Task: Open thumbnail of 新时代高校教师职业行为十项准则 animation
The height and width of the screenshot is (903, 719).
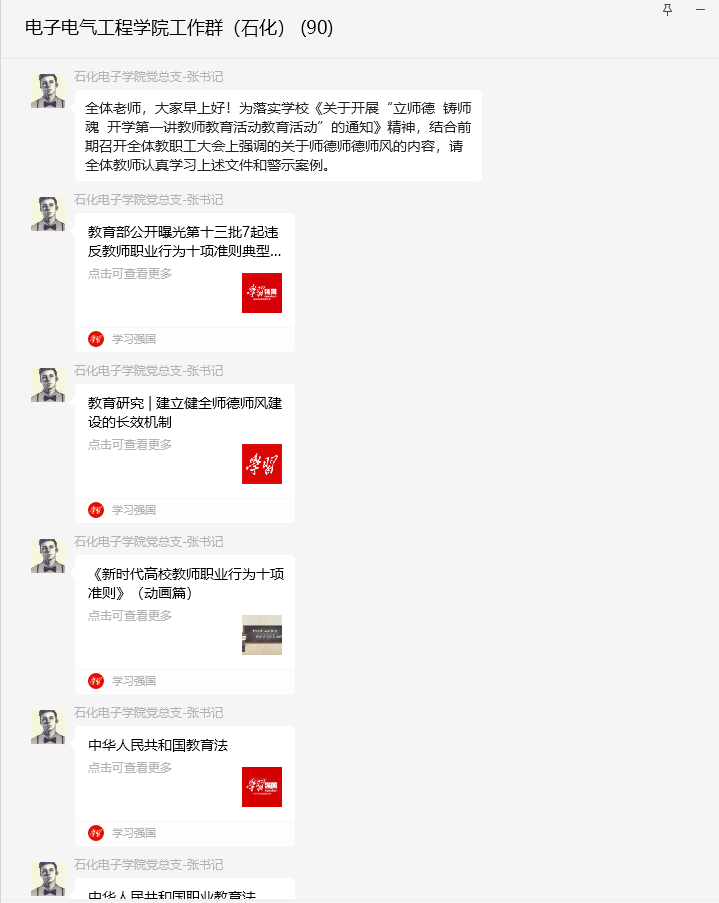Action: pos(262,635)
